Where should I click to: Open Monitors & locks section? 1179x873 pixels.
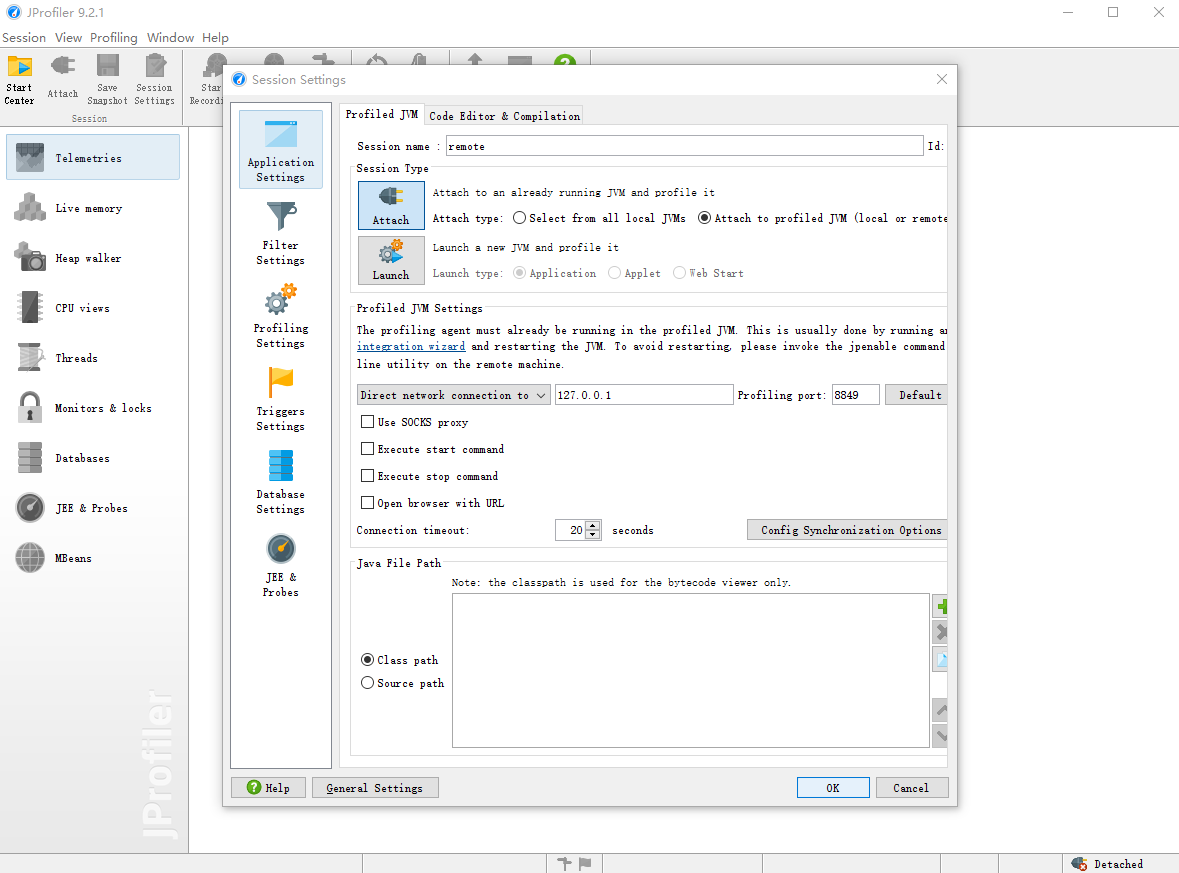[x=93, y=408]
